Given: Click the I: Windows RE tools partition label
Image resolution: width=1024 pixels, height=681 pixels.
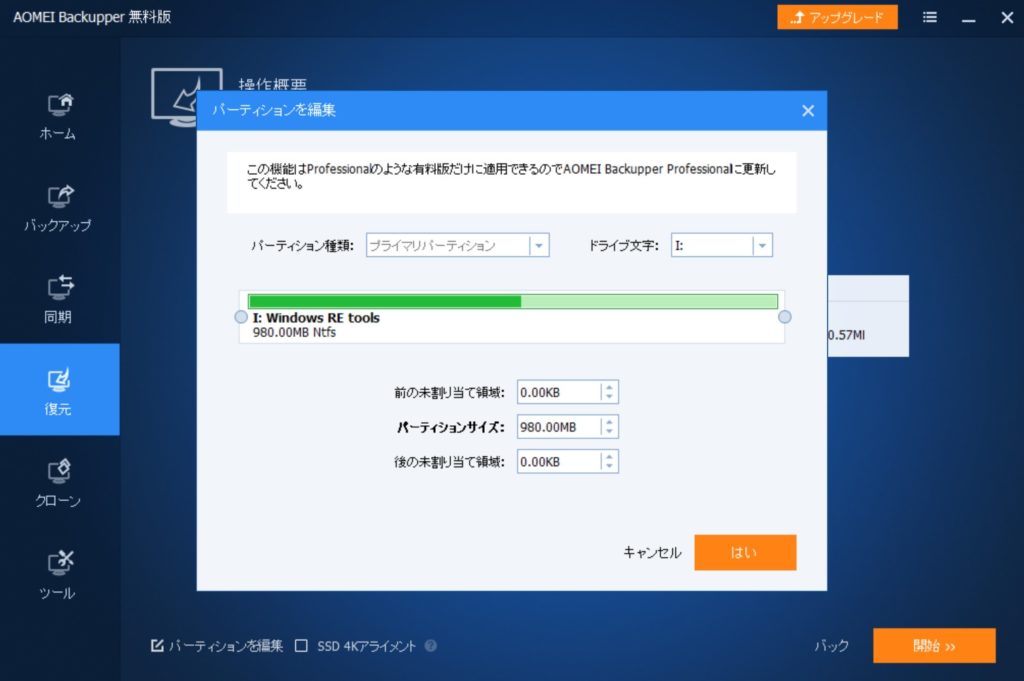Looking at the screenshot, I should point(316,318).
